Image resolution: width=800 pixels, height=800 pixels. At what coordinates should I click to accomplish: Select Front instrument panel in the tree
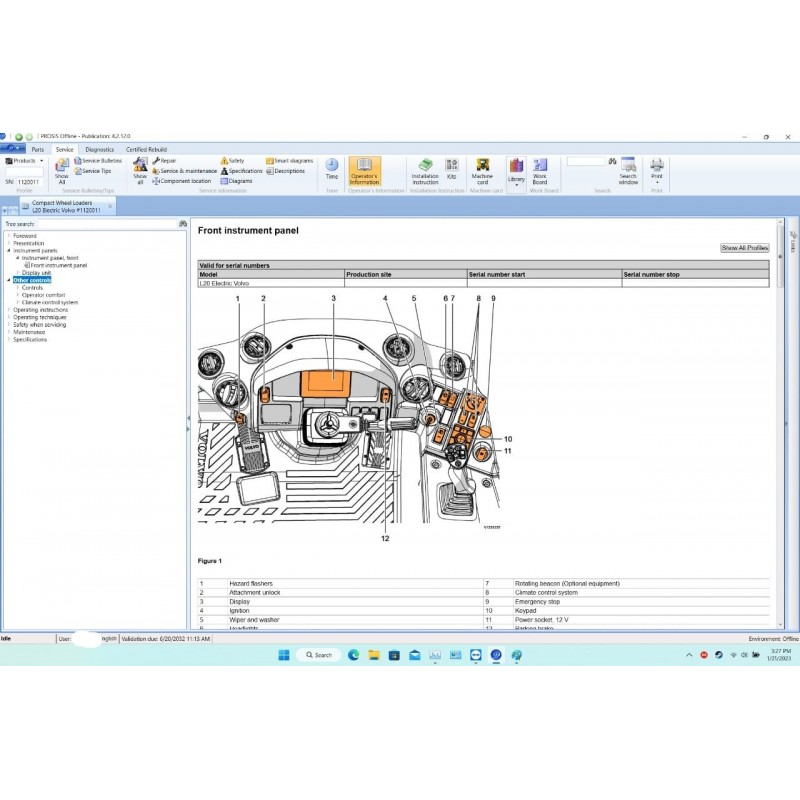pyautogui.click(x=60, y=265)
